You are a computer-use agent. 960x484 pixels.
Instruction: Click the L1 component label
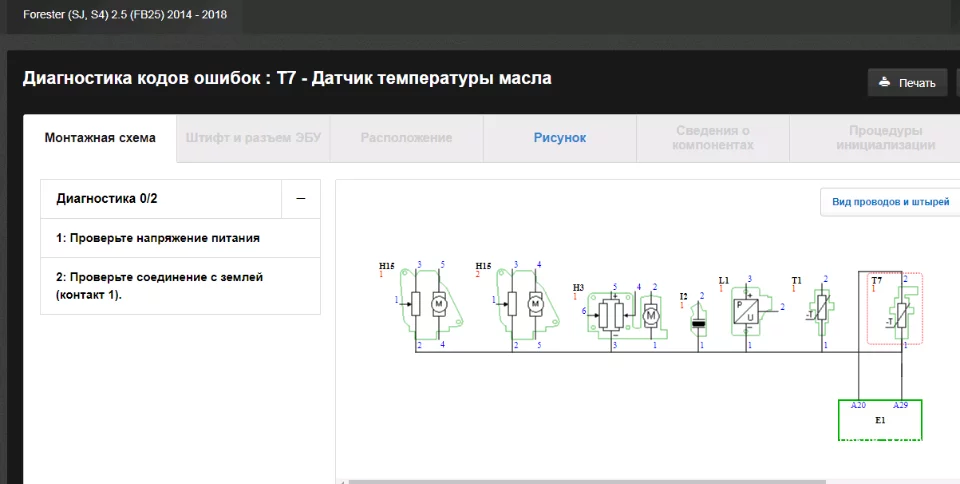coord(724,280)
